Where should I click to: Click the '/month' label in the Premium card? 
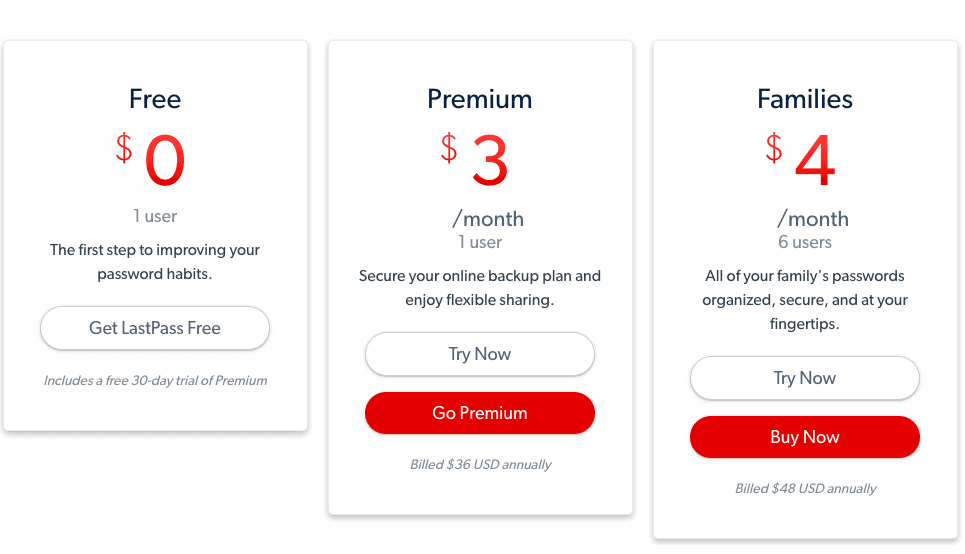click(x=488, y=219)
